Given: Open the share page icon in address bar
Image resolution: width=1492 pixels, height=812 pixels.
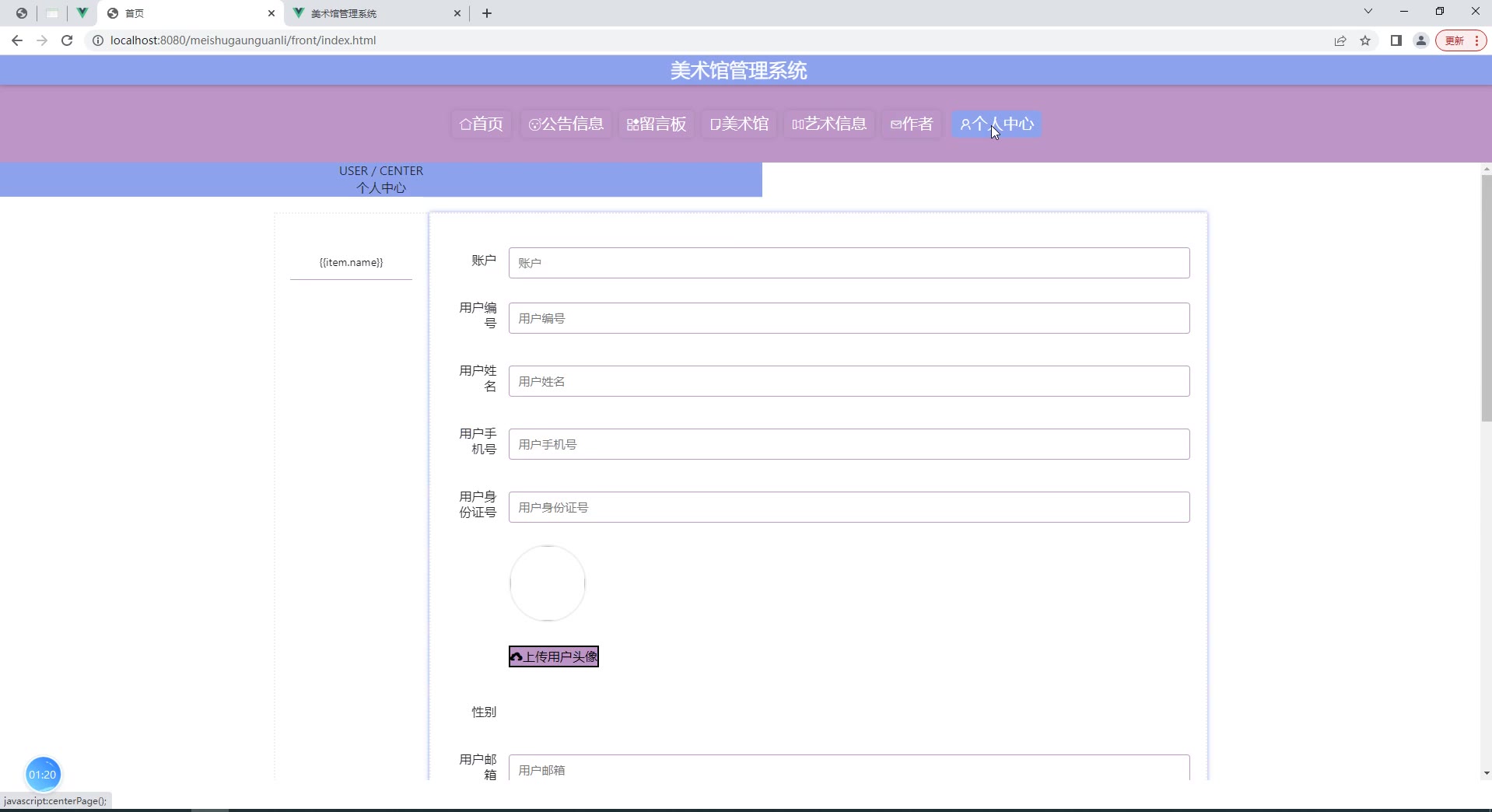Looking at the screenshot, I should coord(1340,40).
